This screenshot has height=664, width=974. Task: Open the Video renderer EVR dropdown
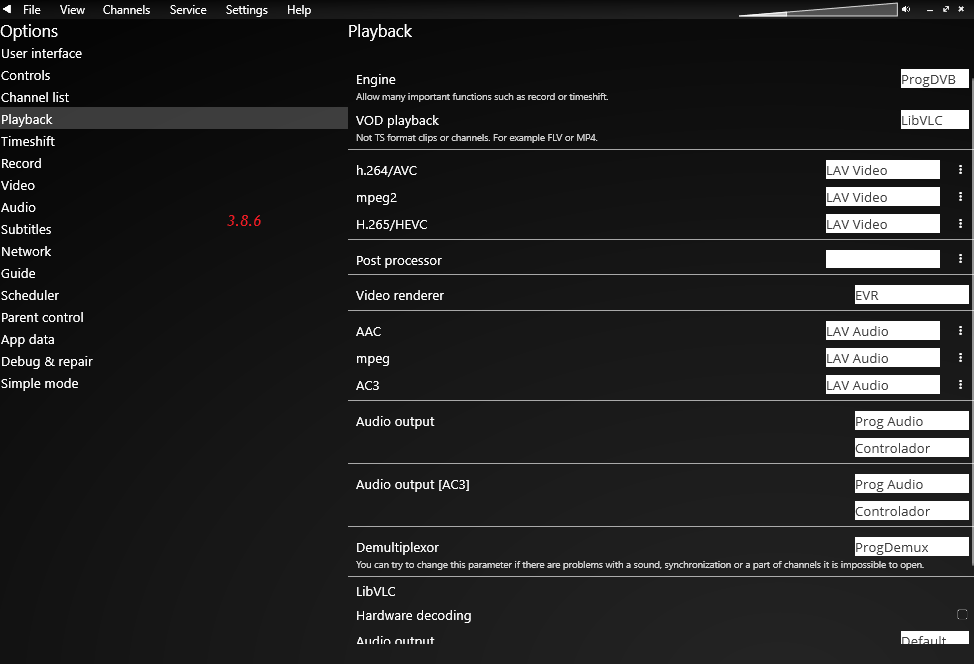click(x=910, y=295)
